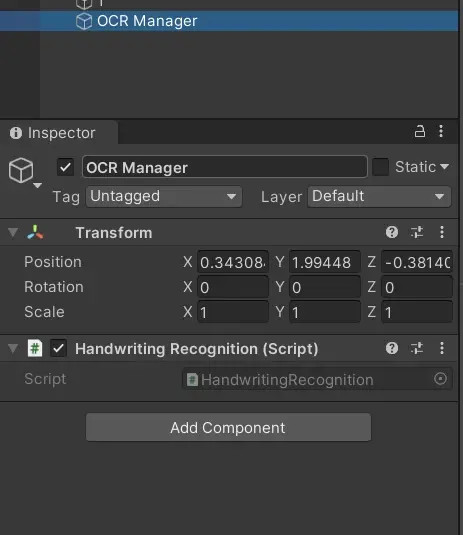Open Handwriting Recognition help reference icon
Image resolution: width=463 pixels, height=535 pixels.
click(392, 348)
